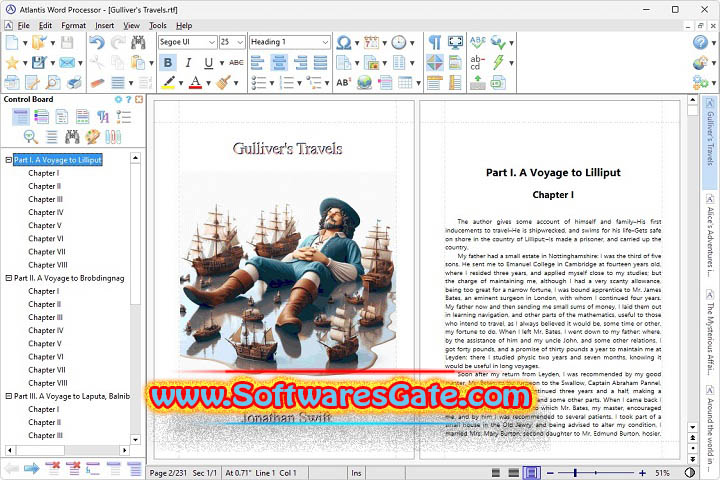720x480 pixels.
Task: Open the File menu
Action: point(23,26)
